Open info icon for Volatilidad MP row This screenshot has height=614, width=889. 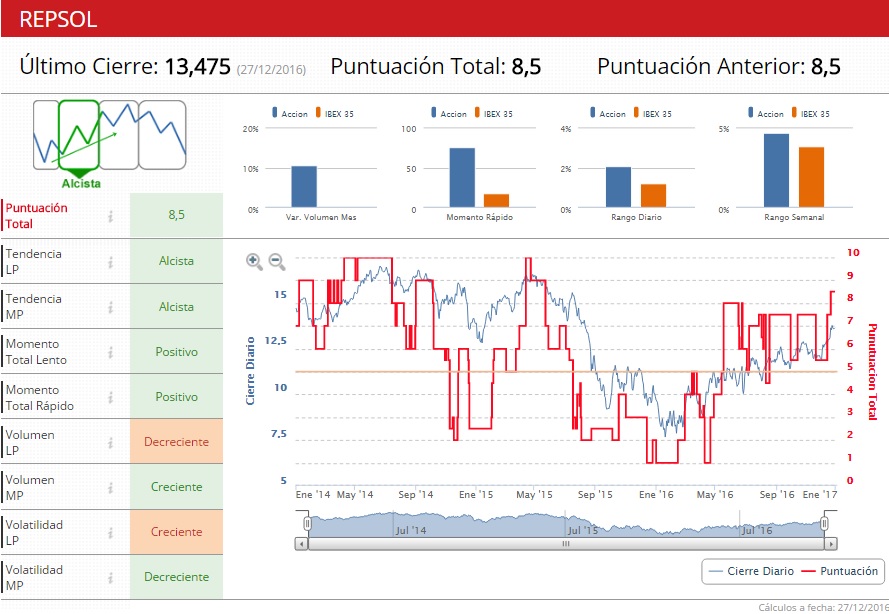point(111,577)
